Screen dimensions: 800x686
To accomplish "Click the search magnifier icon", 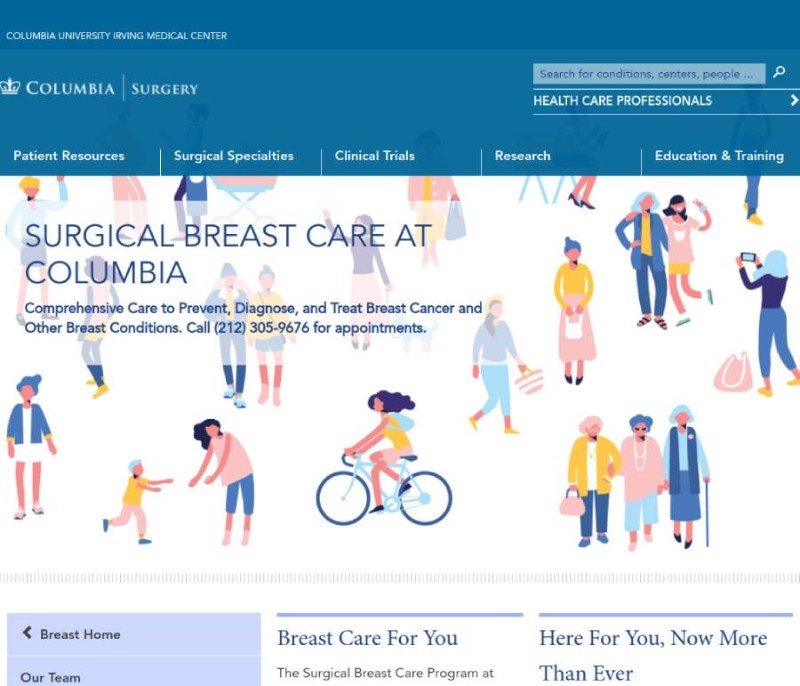I will [779, 72].
